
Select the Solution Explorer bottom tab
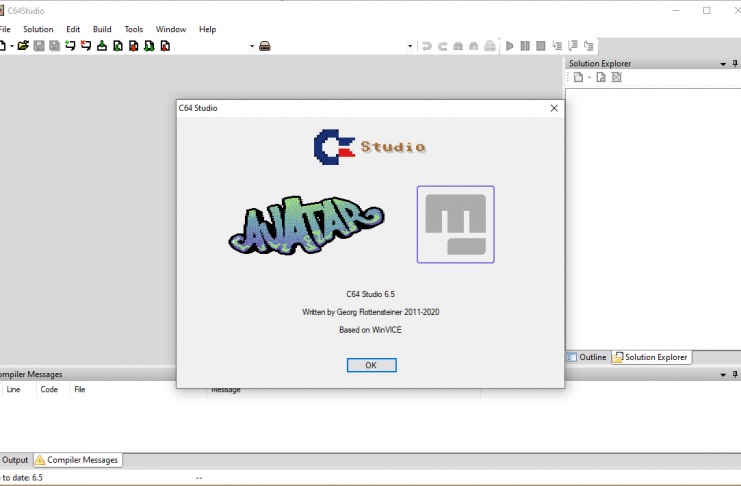pos(651,357)
